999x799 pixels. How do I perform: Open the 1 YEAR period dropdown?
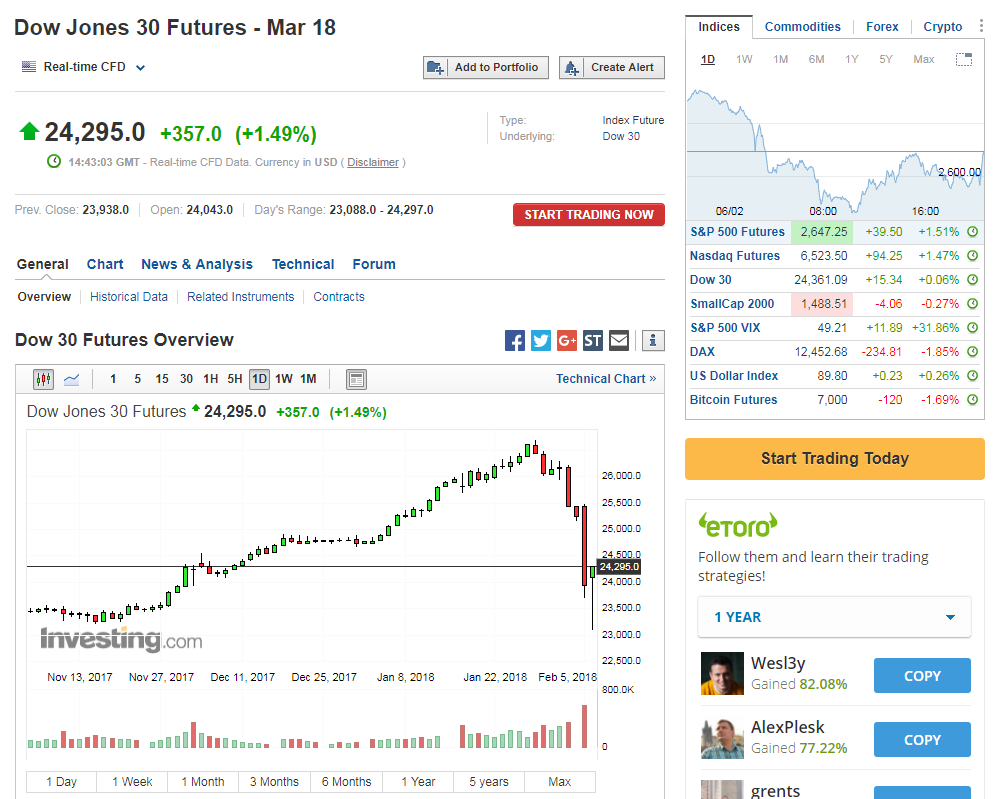pos(834,617)
